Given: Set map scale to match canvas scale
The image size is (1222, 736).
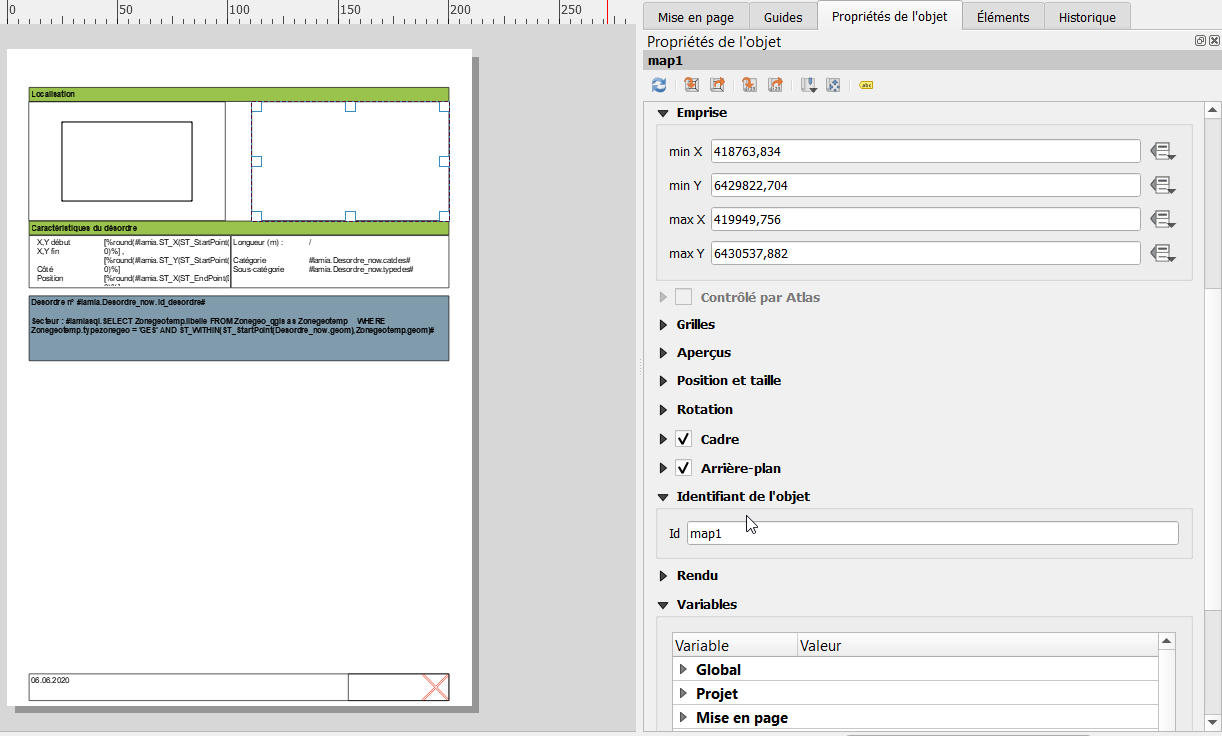Looking at the screenshot, I should 749,86.
